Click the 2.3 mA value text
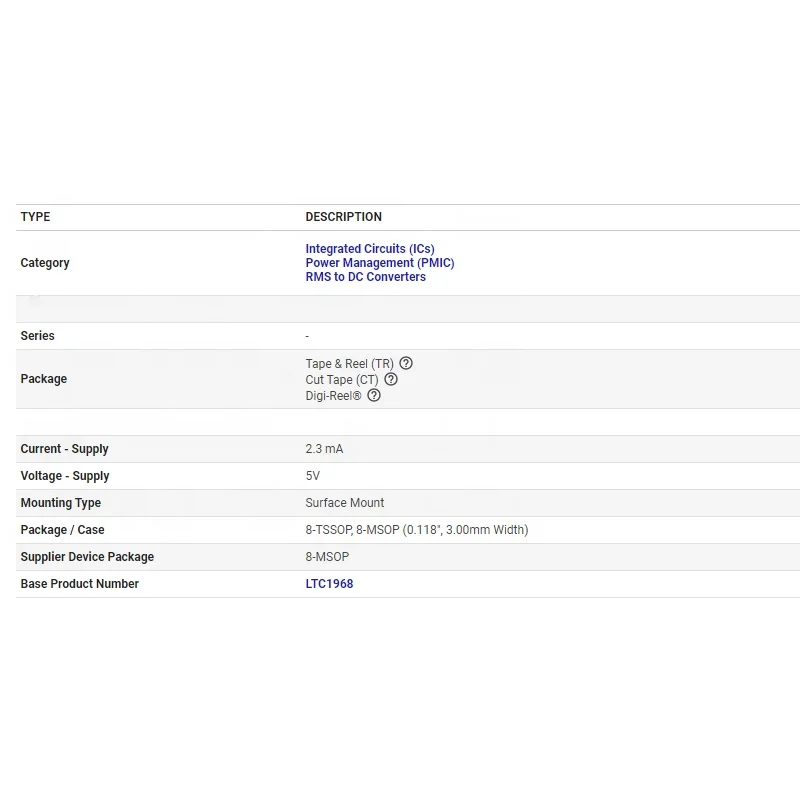 point(324,449)
